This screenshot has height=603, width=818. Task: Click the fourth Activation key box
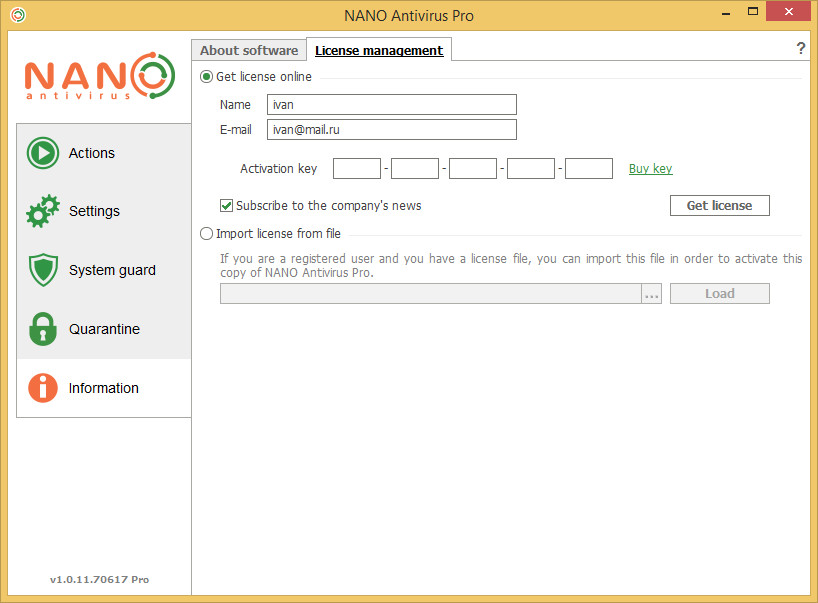pyautogui.click(x=531, y=168)
